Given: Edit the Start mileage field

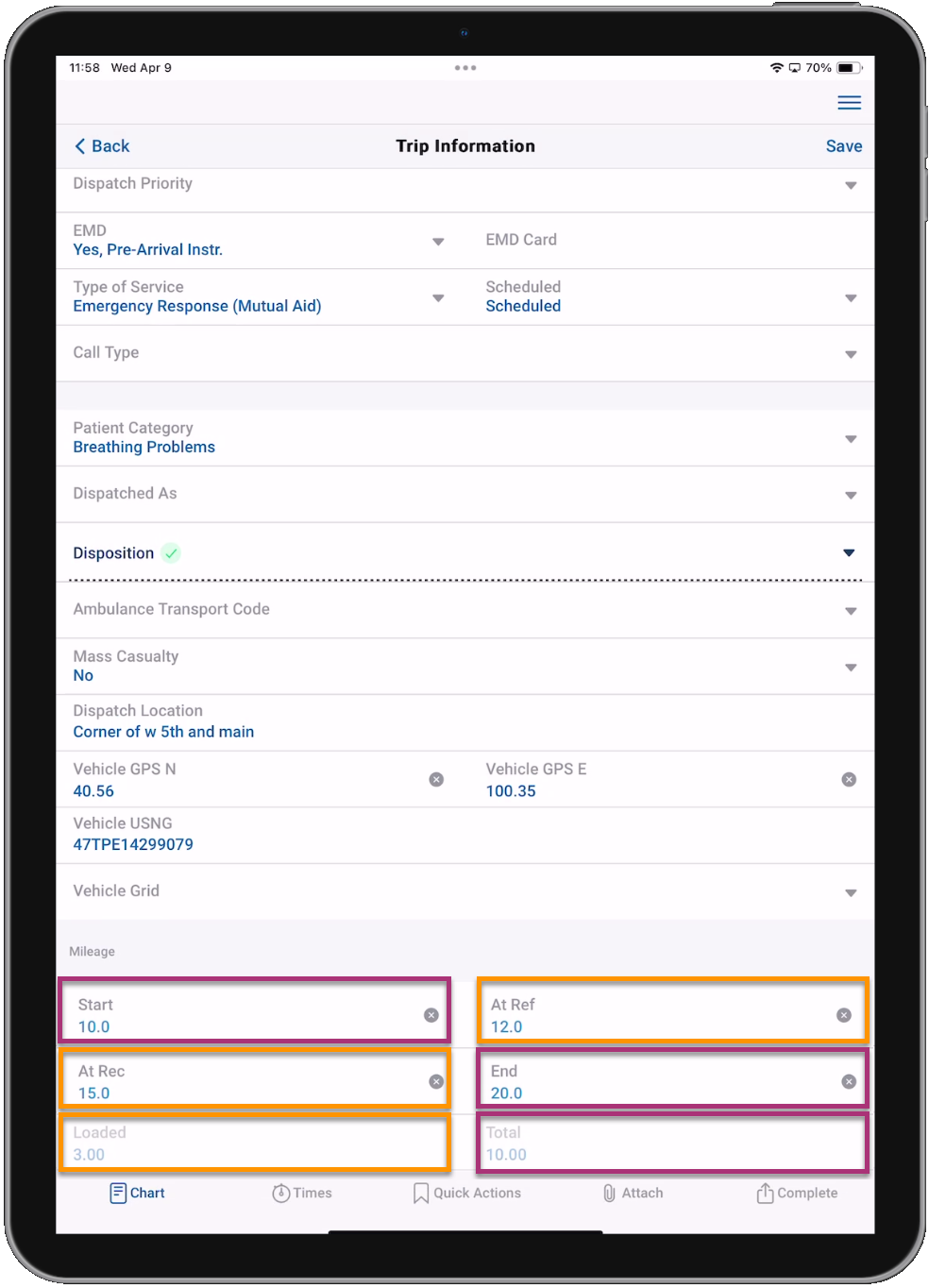Looking at the screenshot, I should 255,1010.
